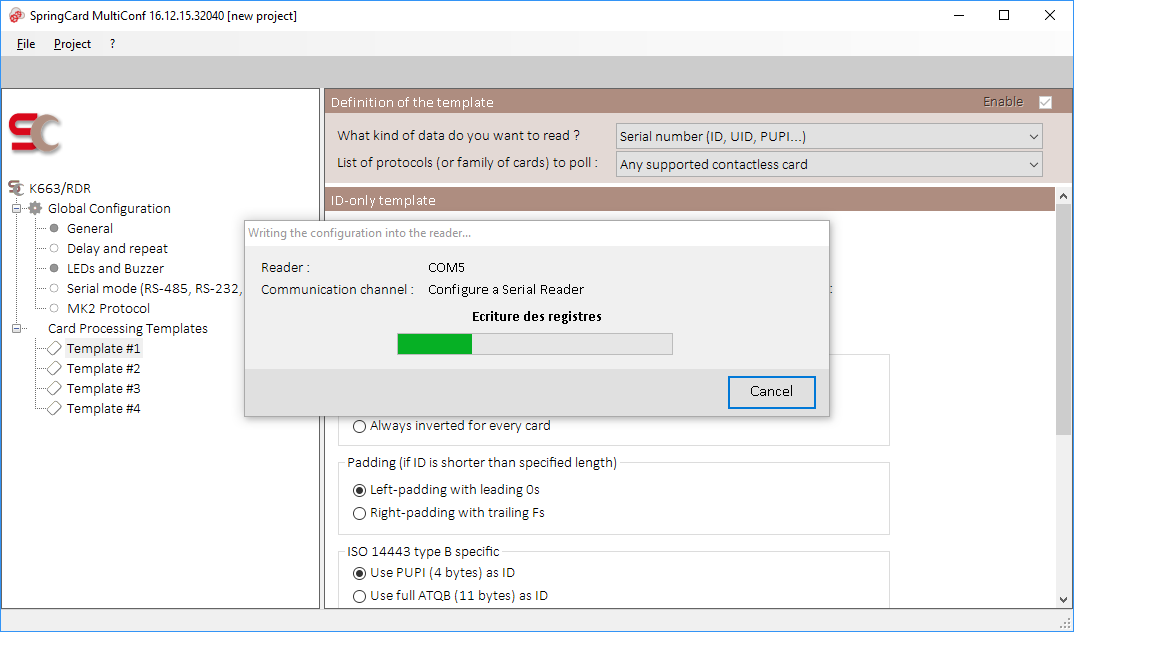The width and height of the screenshot is (1152, 648).
Task: Click the Global Configuration gear icon
Action: click(35, 208)
